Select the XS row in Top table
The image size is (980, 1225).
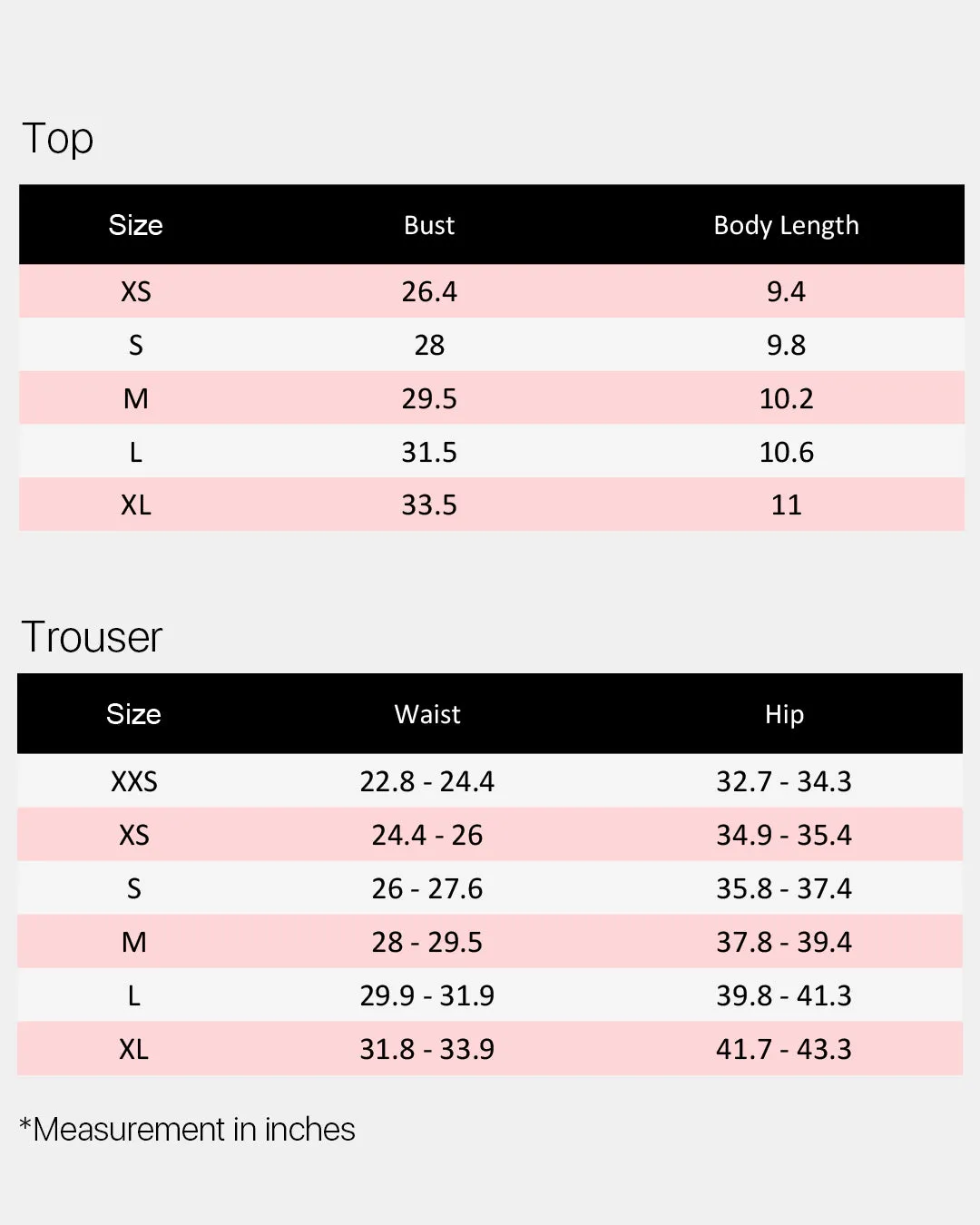pyautogui.click(x=492, y=291)
